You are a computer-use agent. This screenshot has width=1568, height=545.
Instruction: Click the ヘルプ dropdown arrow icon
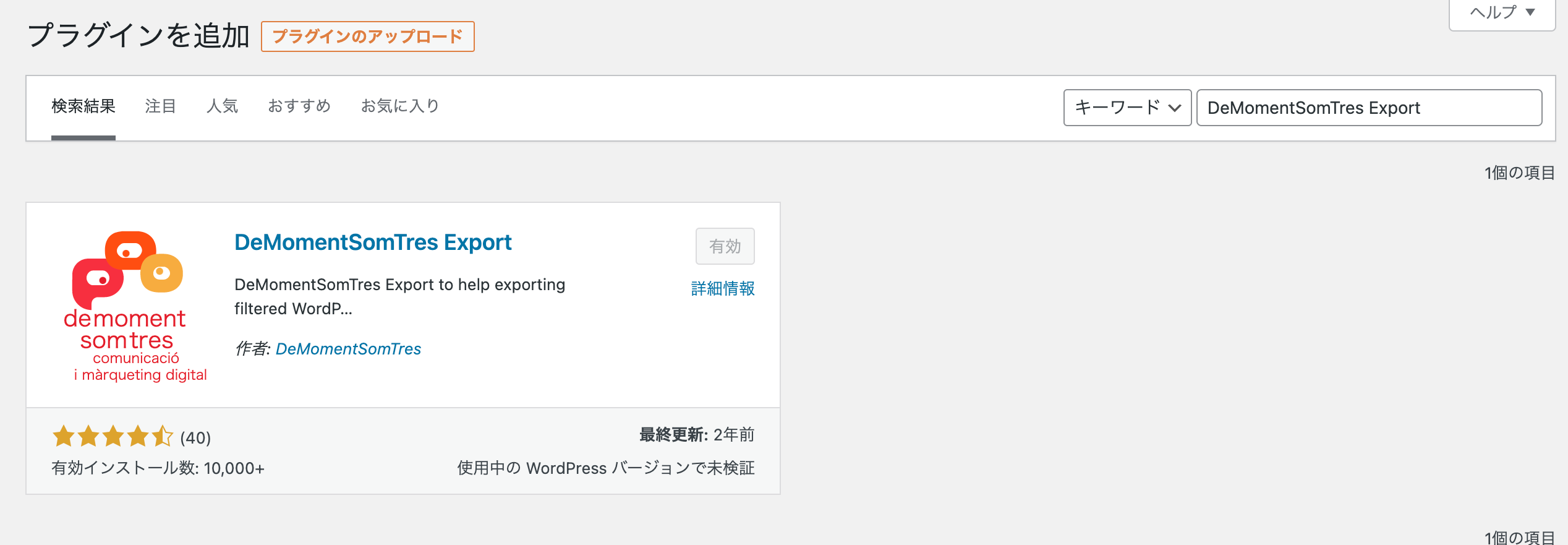[1530, 12]
